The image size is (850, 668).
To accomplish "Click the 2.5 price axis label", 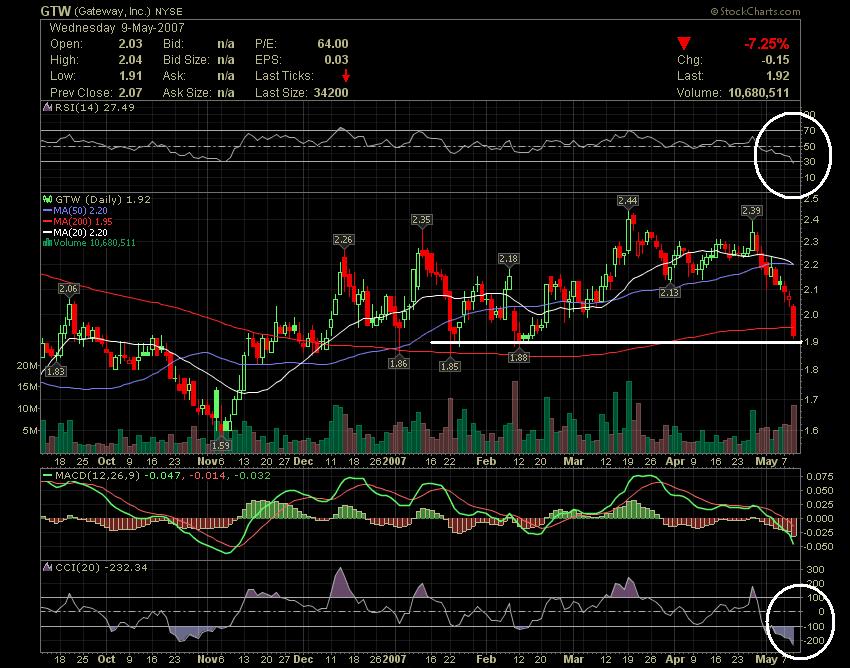I will [x=812, y=198].
